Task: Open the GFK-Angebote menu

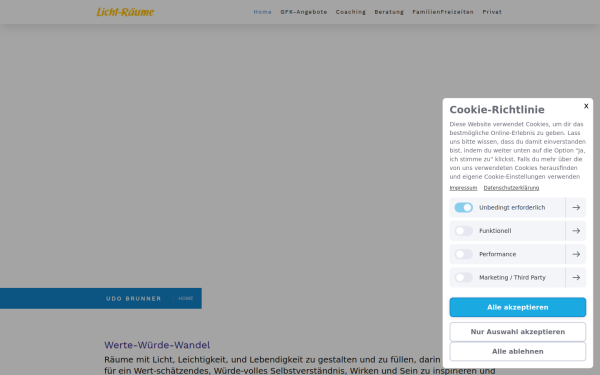Action: pos(304,12)
